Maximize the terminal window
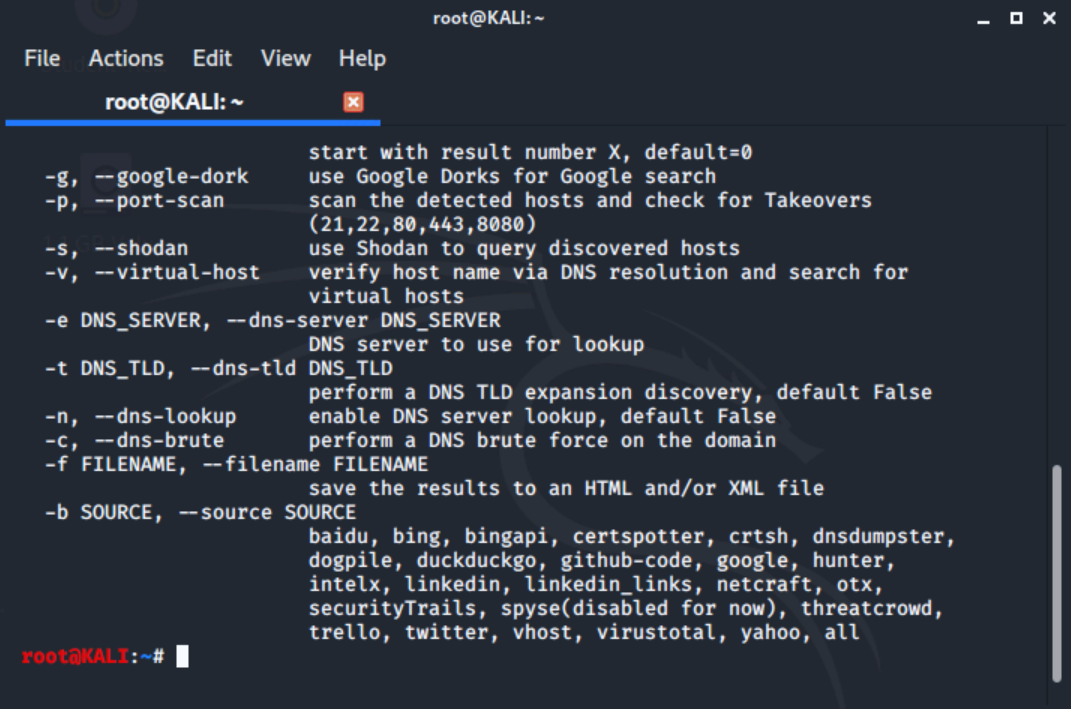 [1016, 18]
